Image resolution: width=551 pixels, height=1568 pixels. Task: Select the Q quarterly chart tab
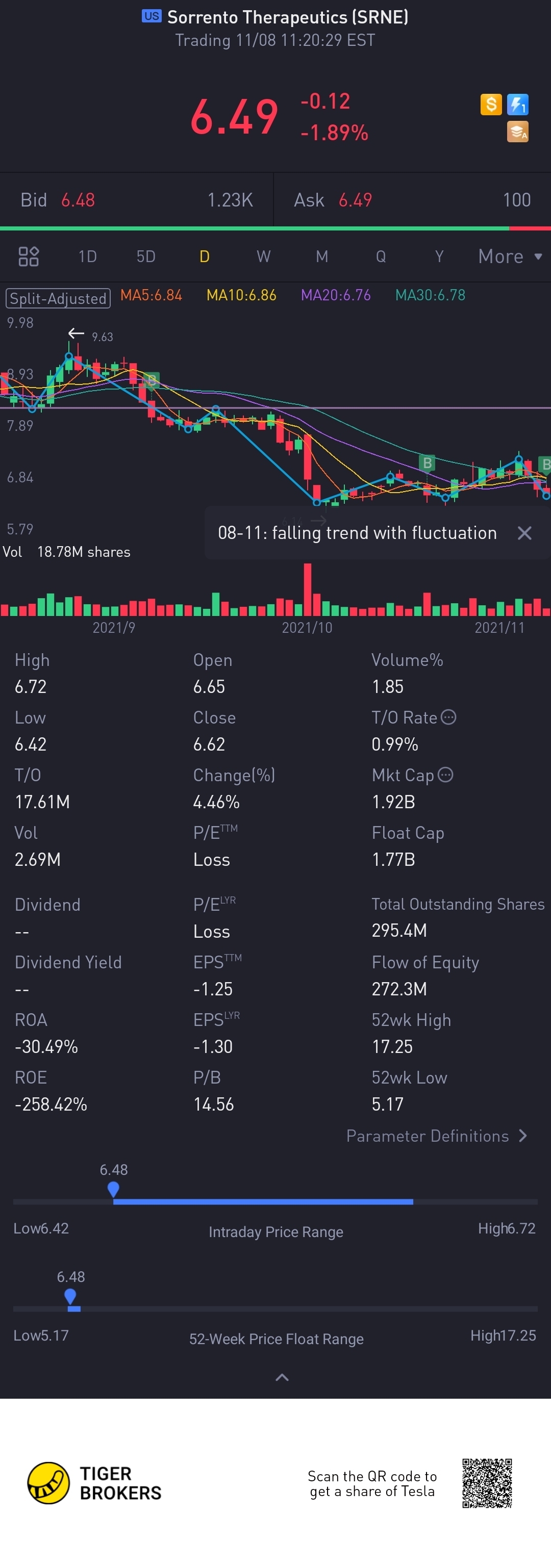tap(381, 256)
